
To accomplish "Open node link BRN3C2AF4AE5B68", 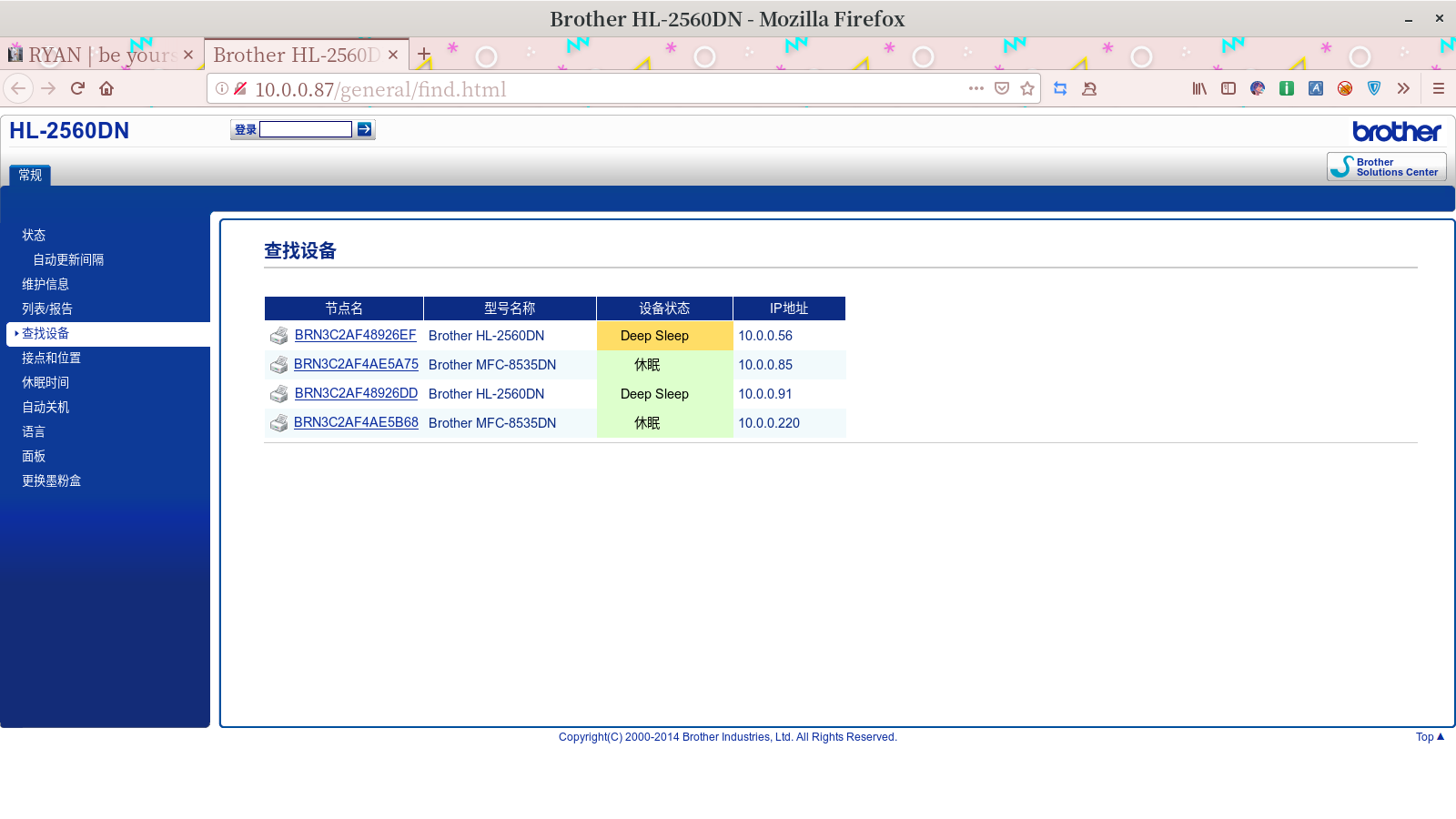I will pyautogui.click(x=356, y=422).
